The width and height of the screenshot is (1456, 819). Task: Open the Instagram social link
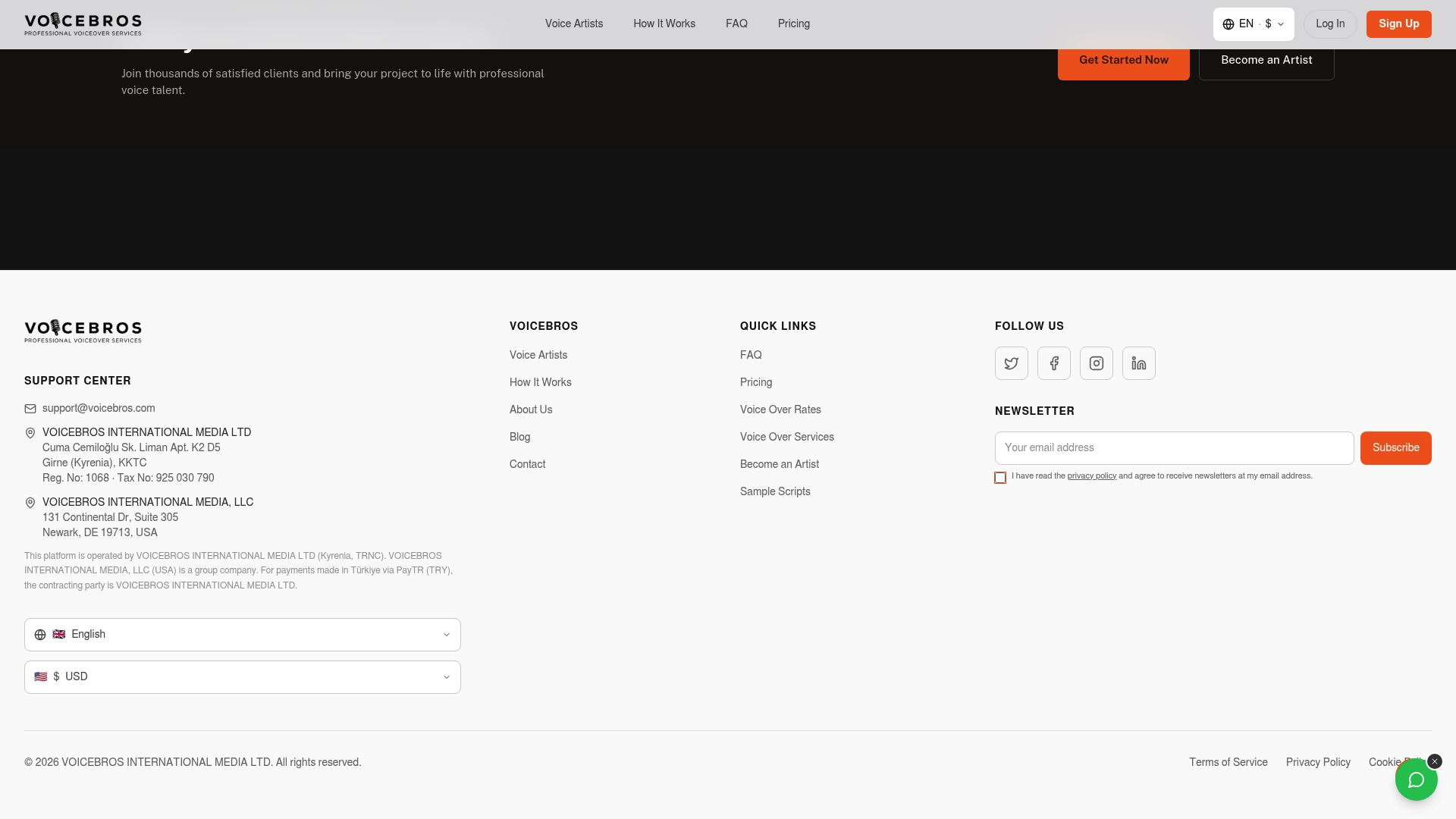[x=1097, y=363]
